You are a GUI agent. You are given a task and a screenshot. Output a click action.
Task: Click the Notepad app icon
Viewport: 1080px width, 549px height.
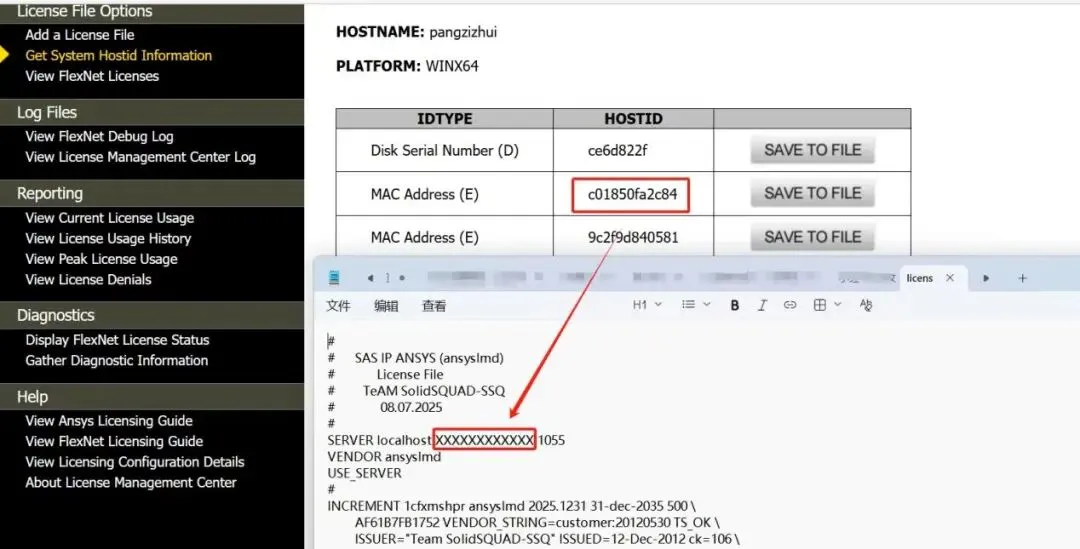[x=334, y=278]
